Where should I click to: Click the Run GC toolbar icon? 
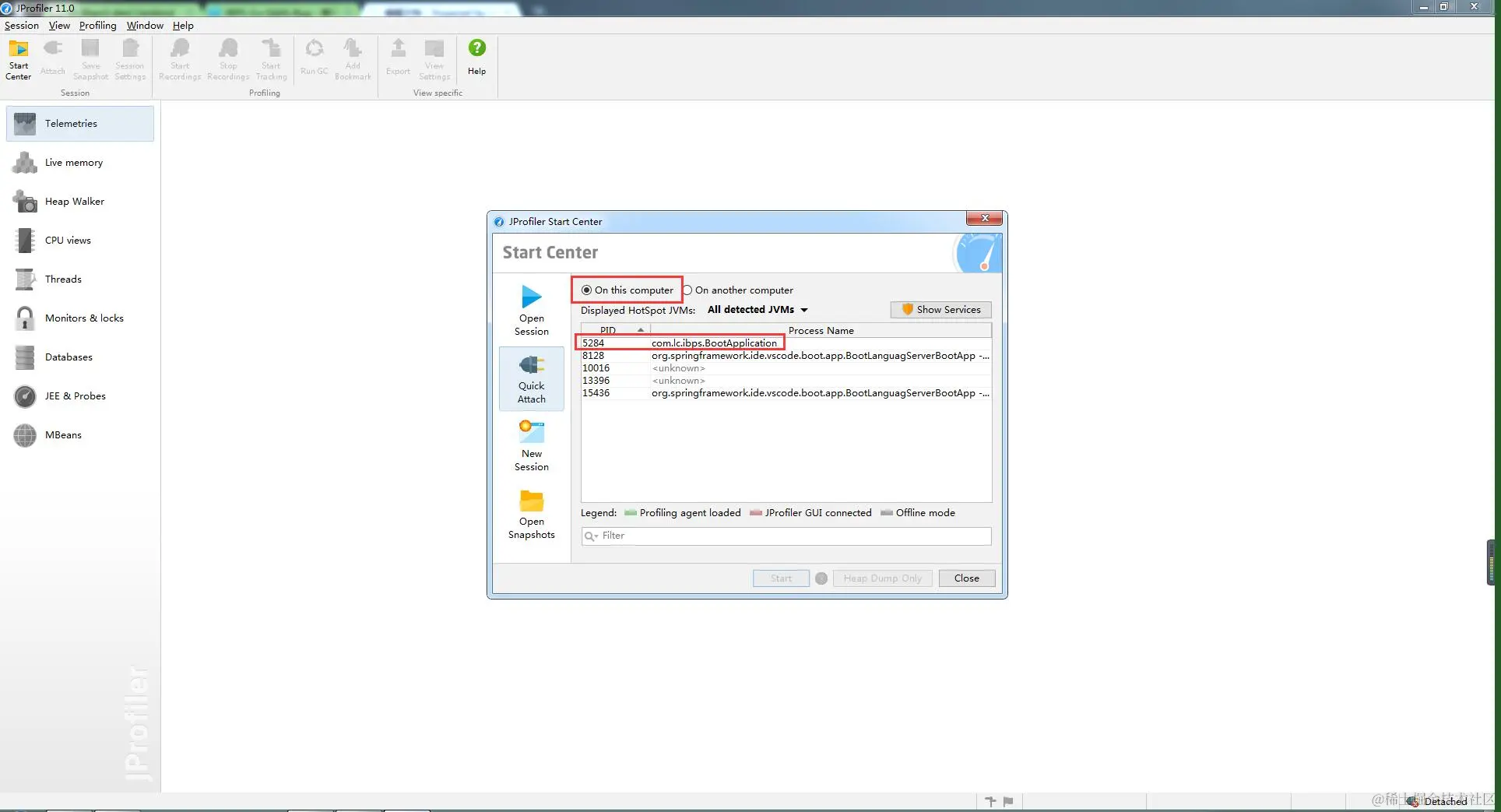(315, 59)
